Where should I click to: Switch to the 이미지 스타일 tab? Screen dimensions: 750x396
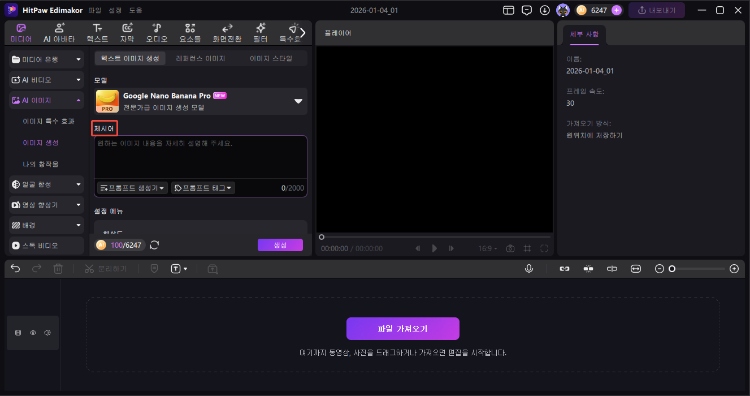point(271,58)
